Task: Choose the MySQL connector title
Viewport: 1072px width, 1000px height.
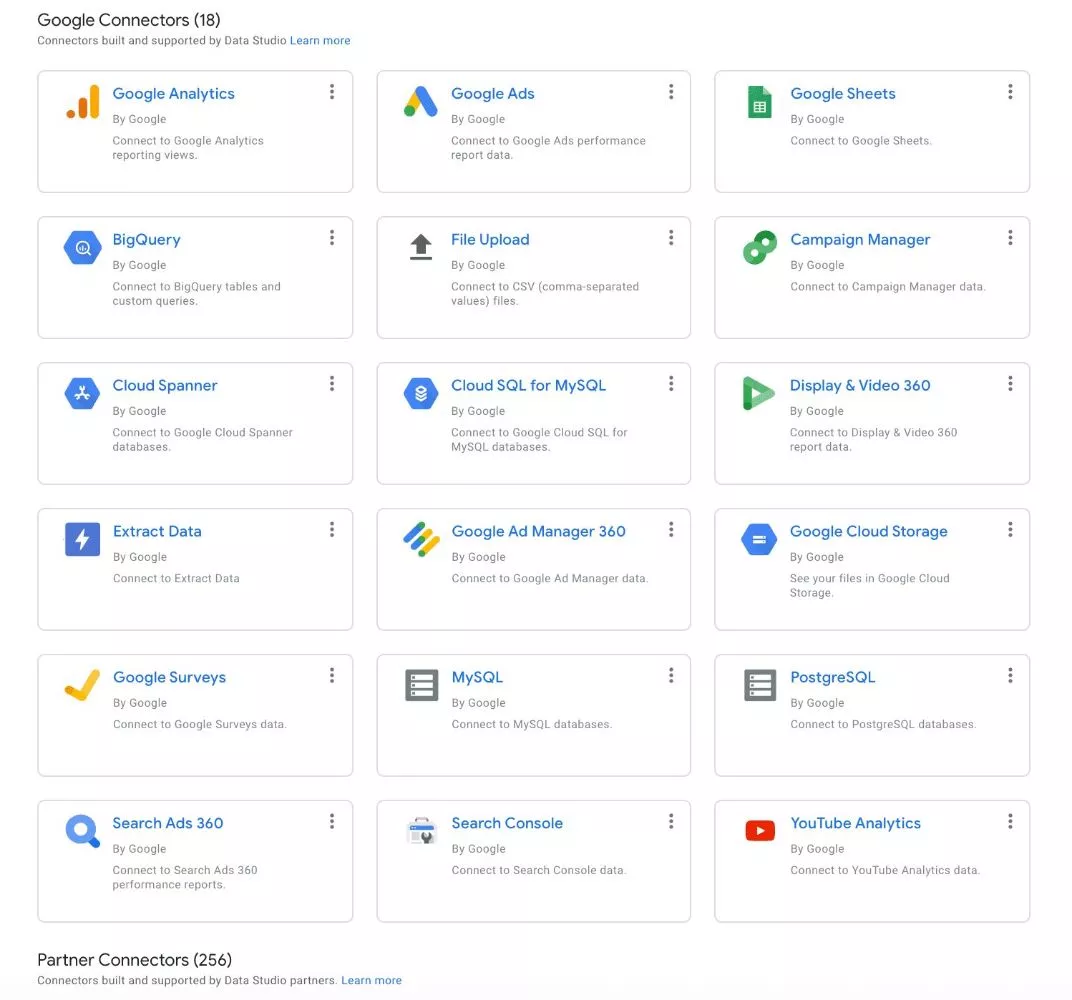Action: tap(477, 677)
